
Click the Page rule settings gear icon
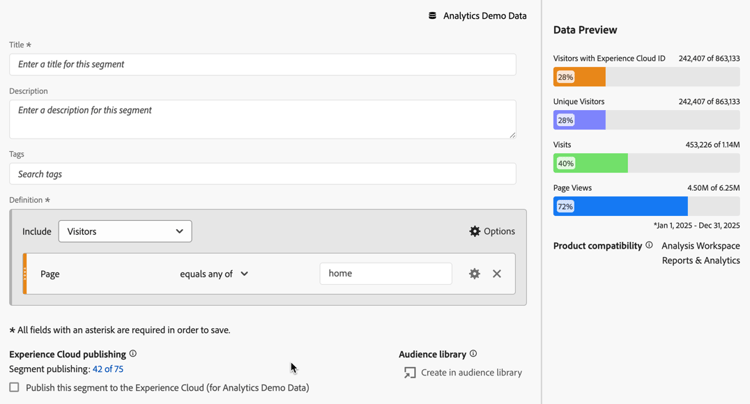475,273
